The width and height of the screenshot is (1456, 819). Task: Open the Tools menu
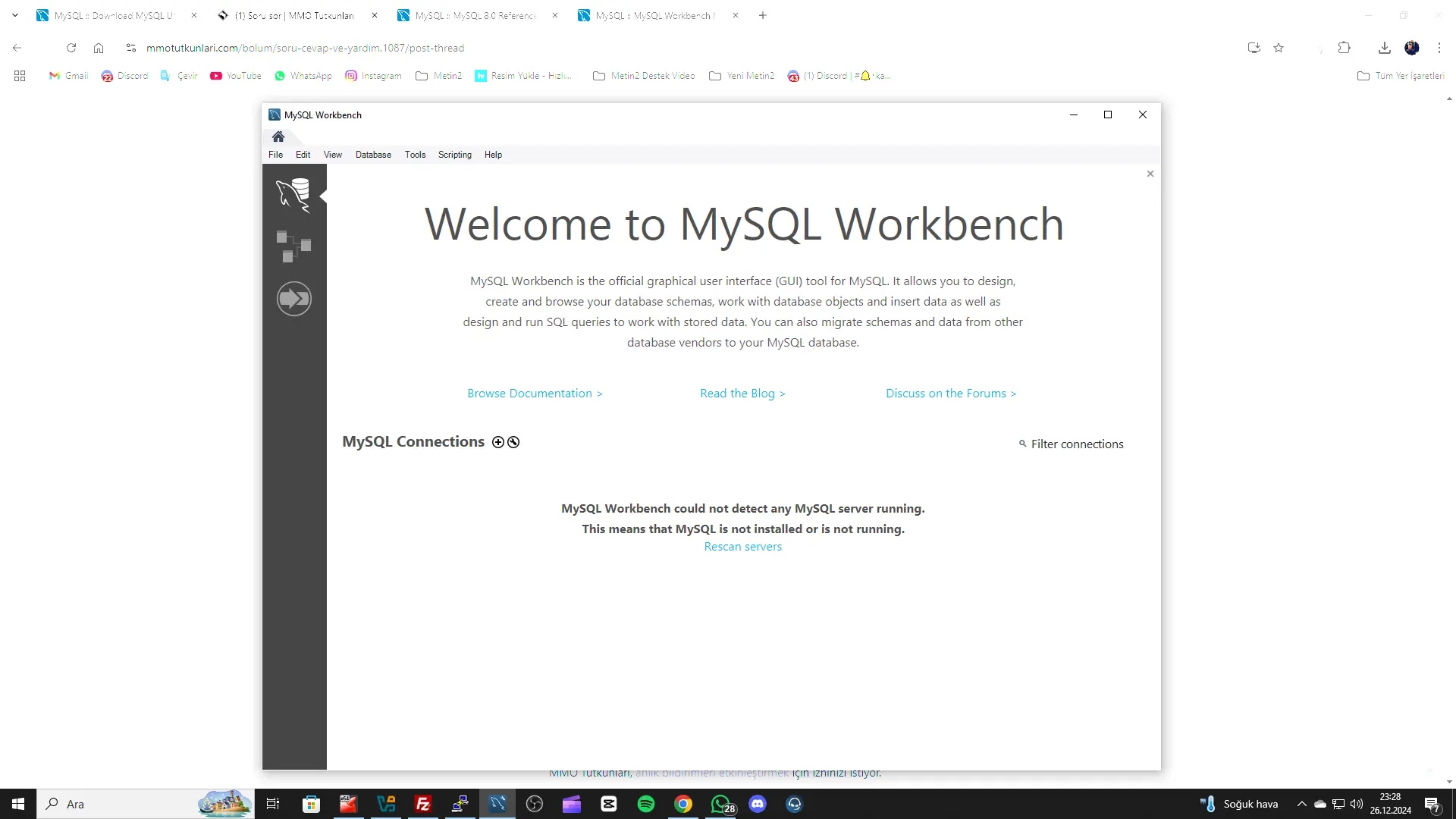[415, 155]
